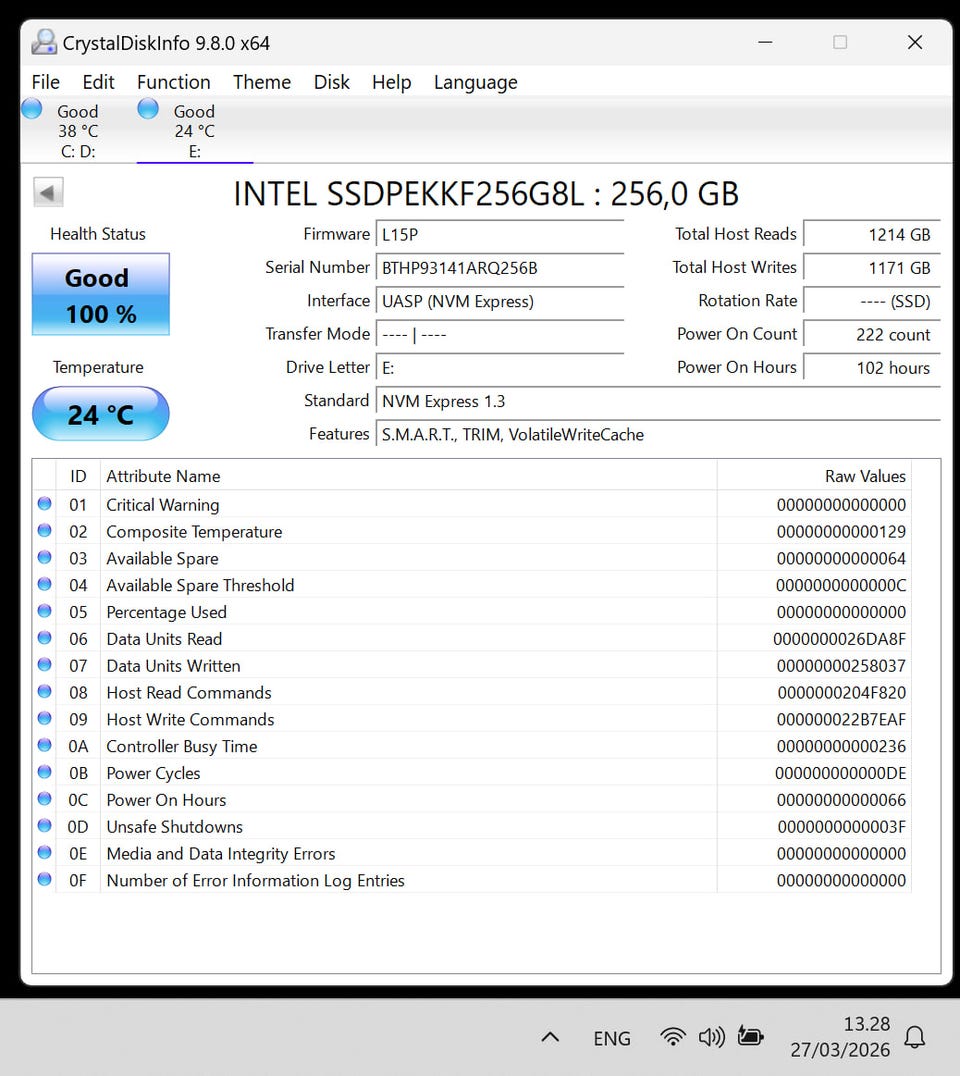Open the Function menu

click(173, 82)
